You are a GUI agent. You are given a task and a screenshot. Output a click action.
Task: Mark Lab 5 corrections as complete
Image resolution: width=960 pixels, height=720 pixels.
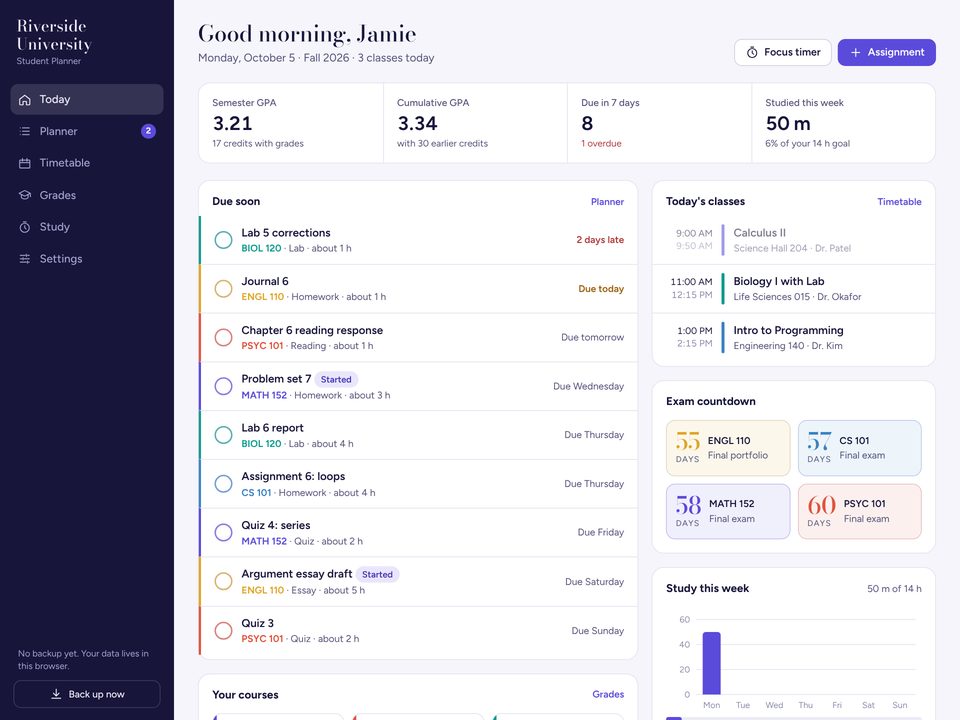[x=223, y=240]
